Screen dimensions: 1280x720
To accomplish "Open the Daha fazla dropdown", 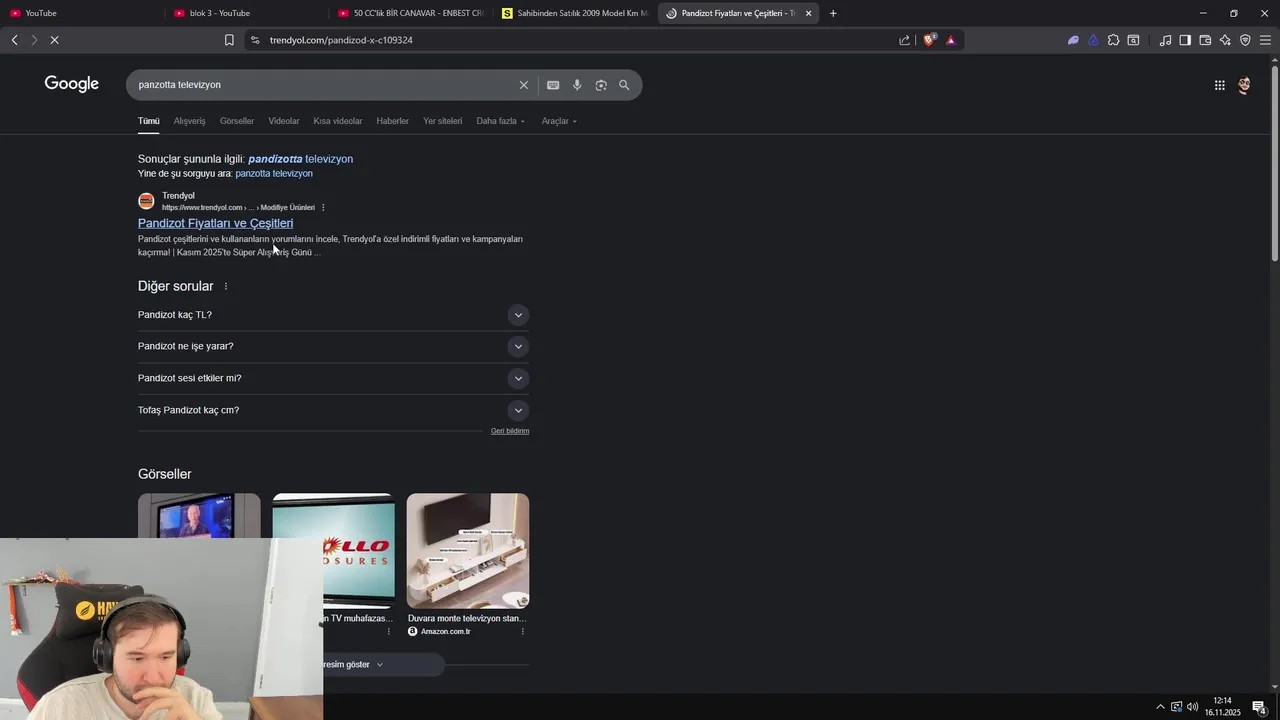I will 500,121.
